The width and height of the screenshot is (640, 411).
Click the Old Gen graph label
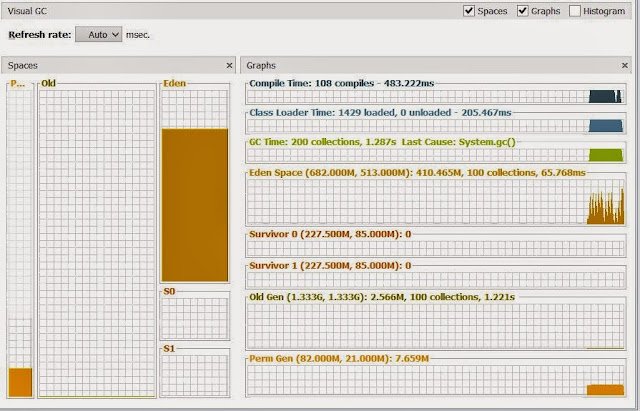(382, 297)
